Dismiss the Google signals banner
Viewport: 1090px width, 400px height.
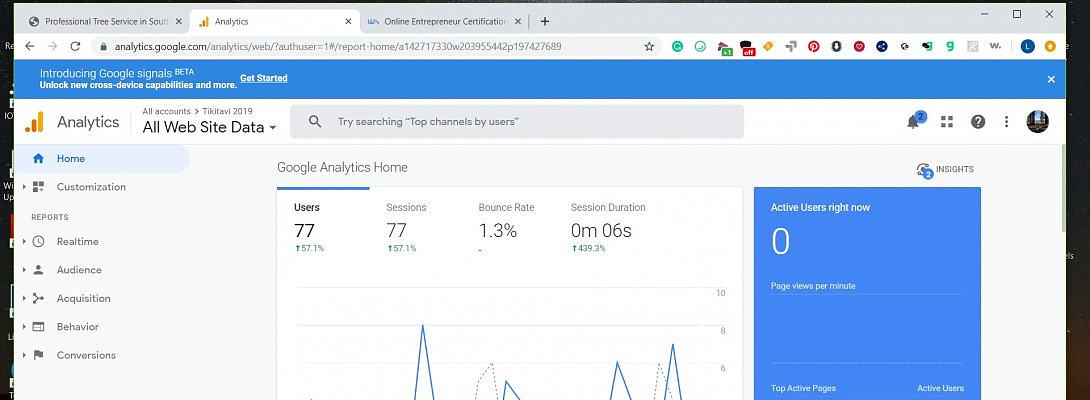point(1051,79)
